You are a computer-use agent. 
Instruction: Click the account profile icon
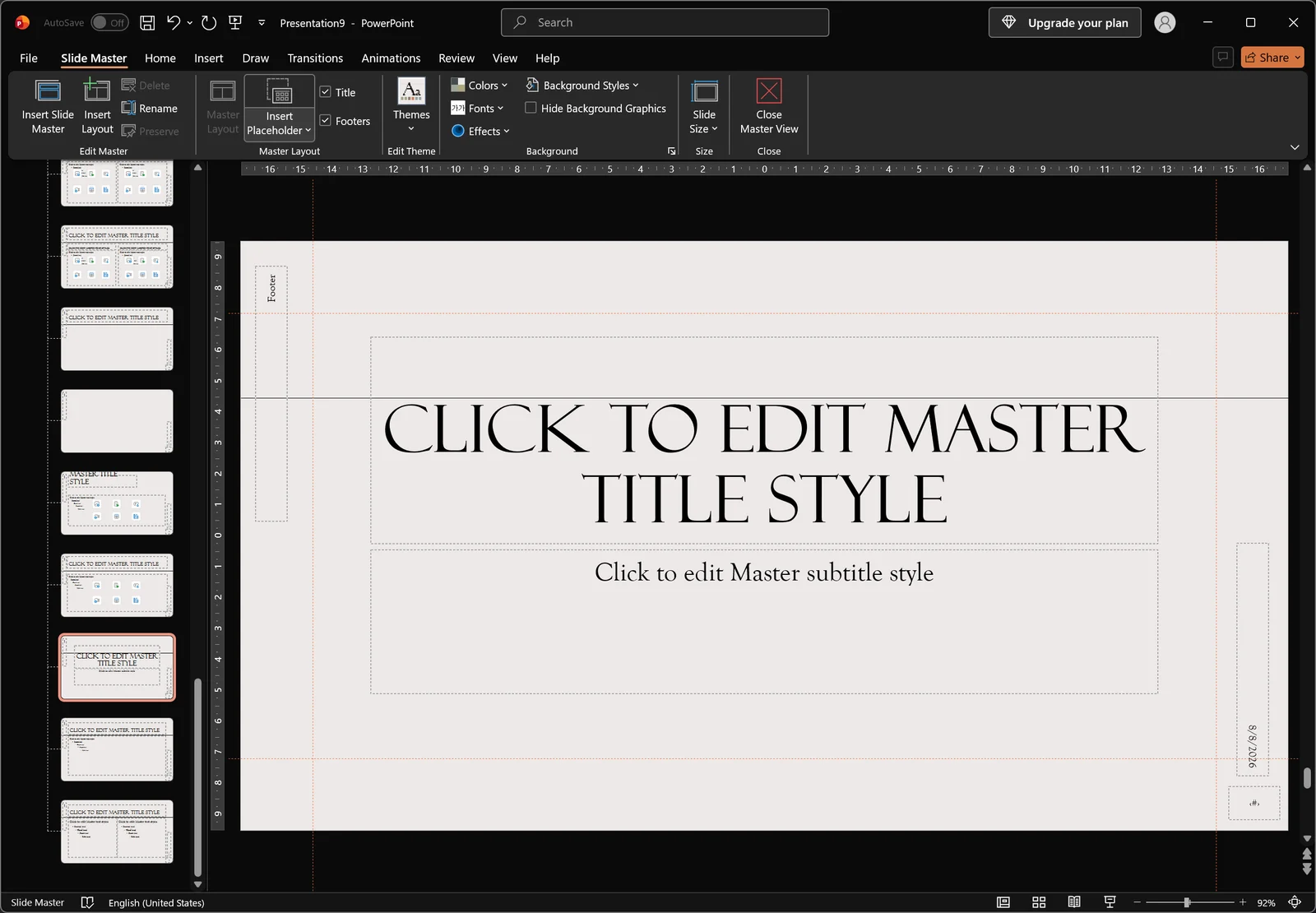[x=1165, y=22]
